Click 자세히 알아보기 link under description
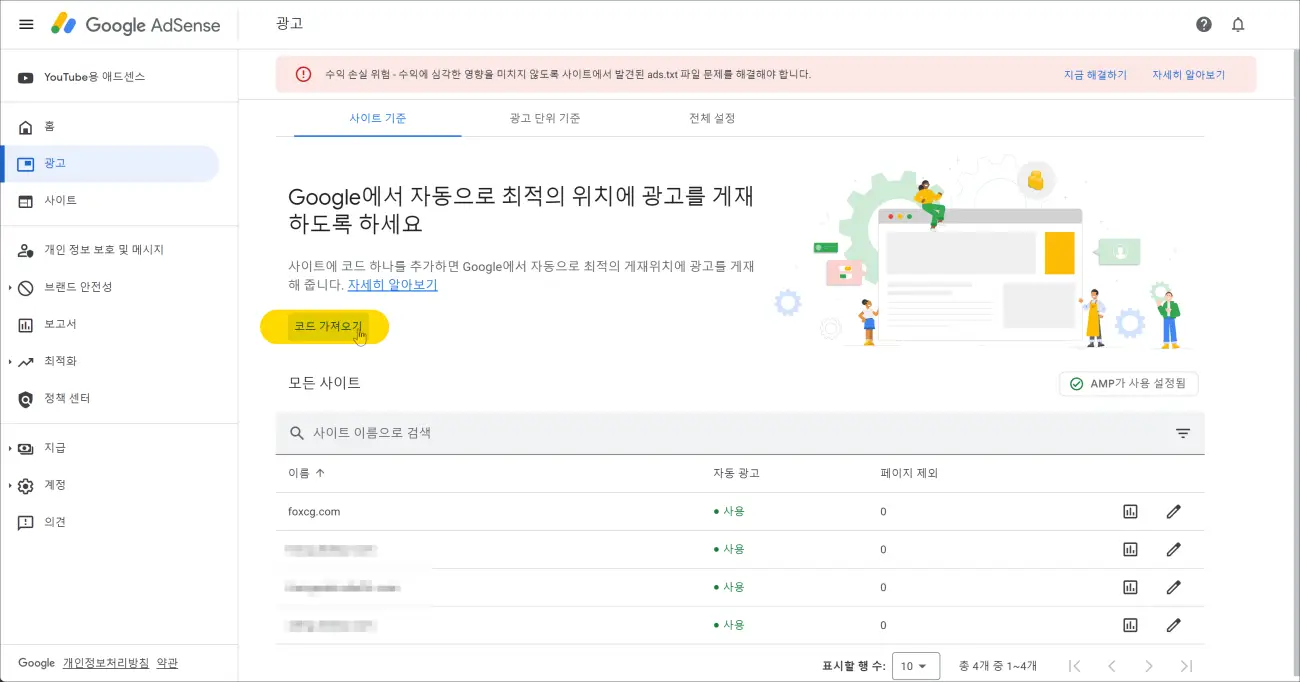This screenshot has width=1300, height=682. click(x=392, y=285)
